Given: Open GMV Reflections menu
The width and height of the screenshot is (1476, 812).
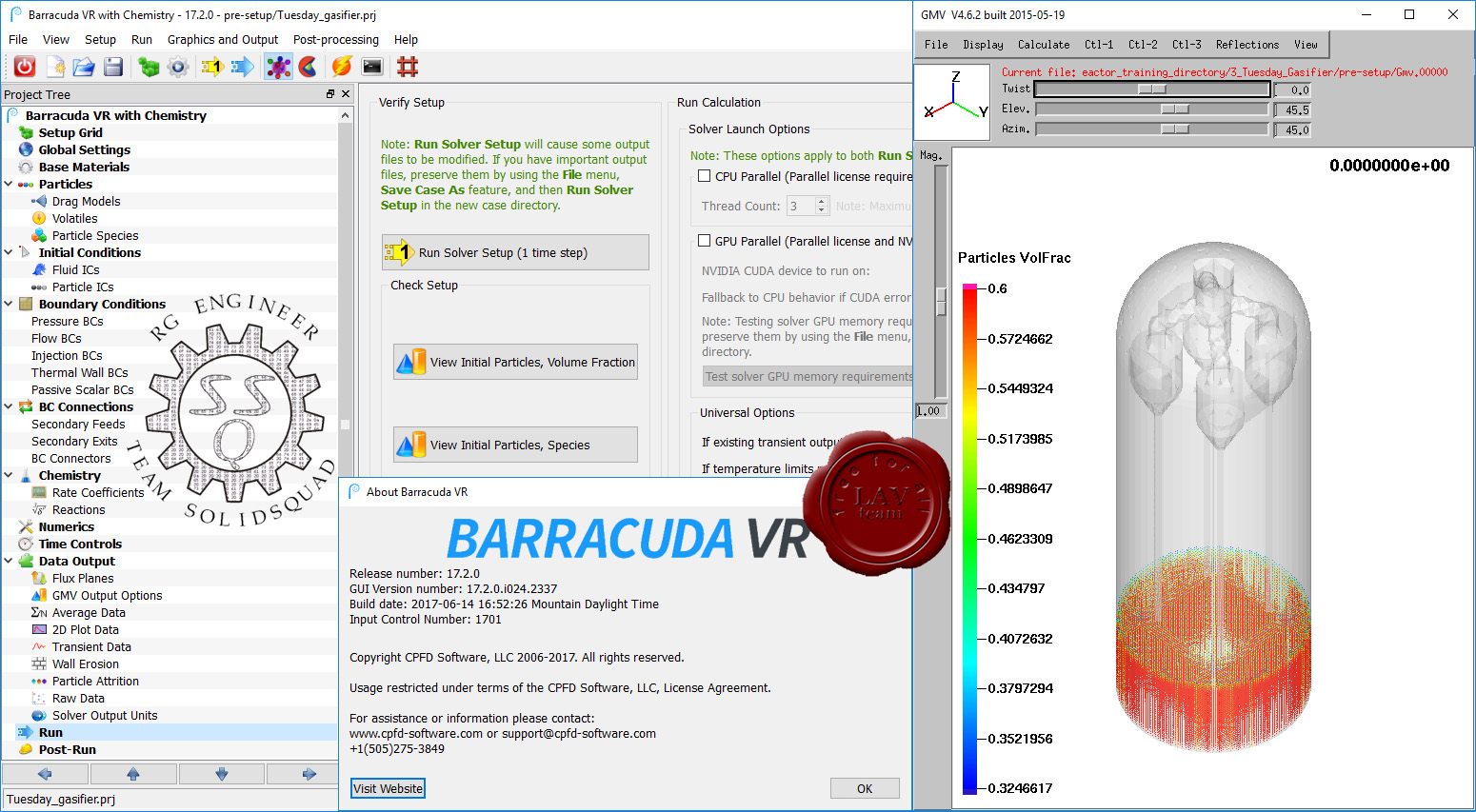Looking at the screenshot, I should [x=1247, y=45].
